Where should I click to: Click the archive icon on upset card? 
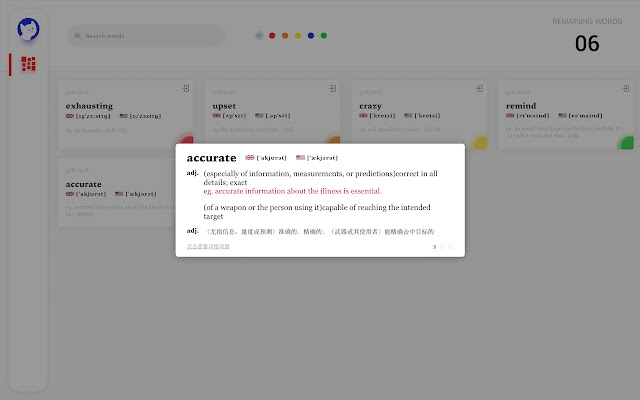pos(333,88)
